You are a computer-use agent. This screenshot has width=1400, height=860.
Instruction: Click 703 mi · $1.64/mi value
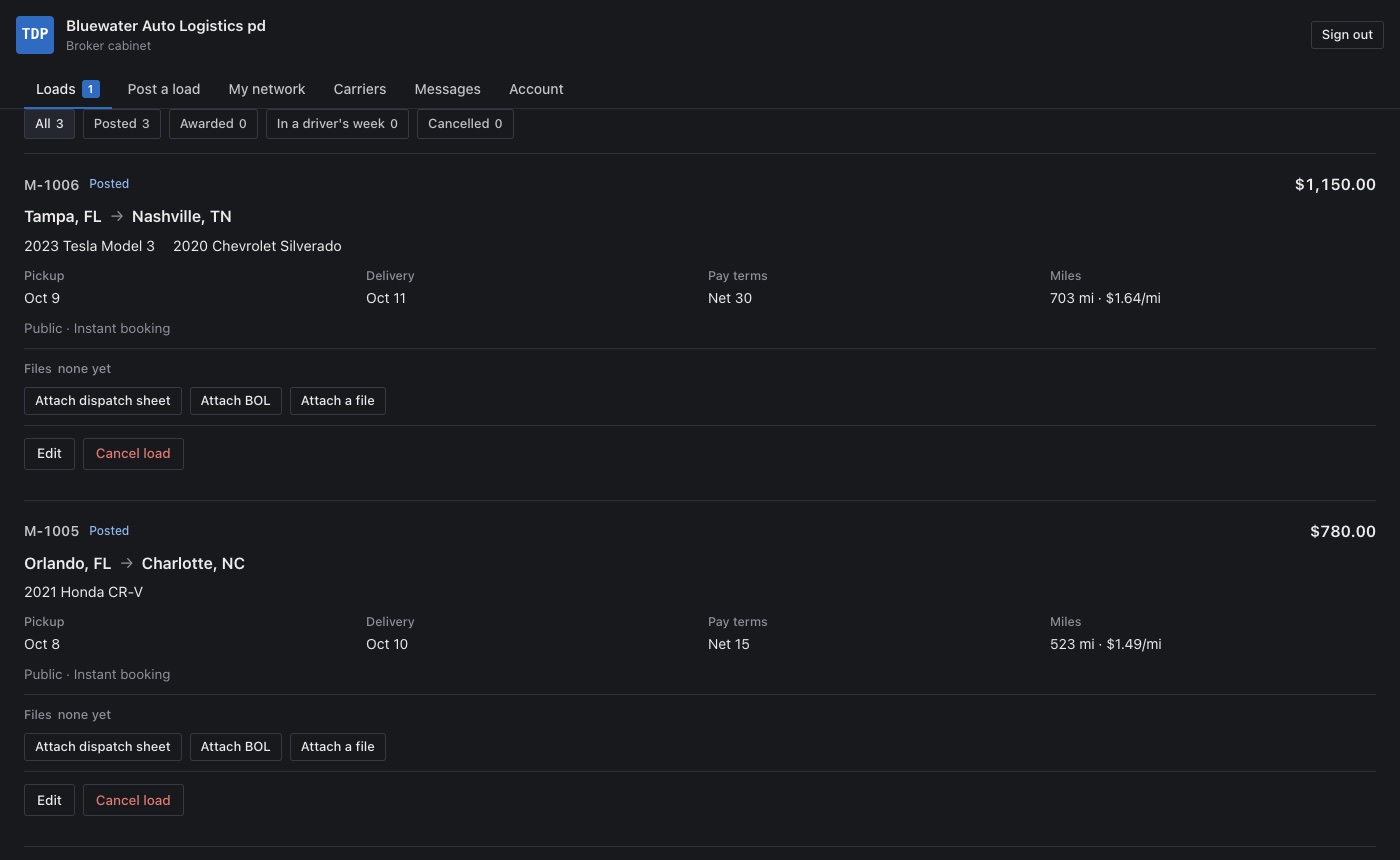pyautogui.click(x=1105, y=298)
